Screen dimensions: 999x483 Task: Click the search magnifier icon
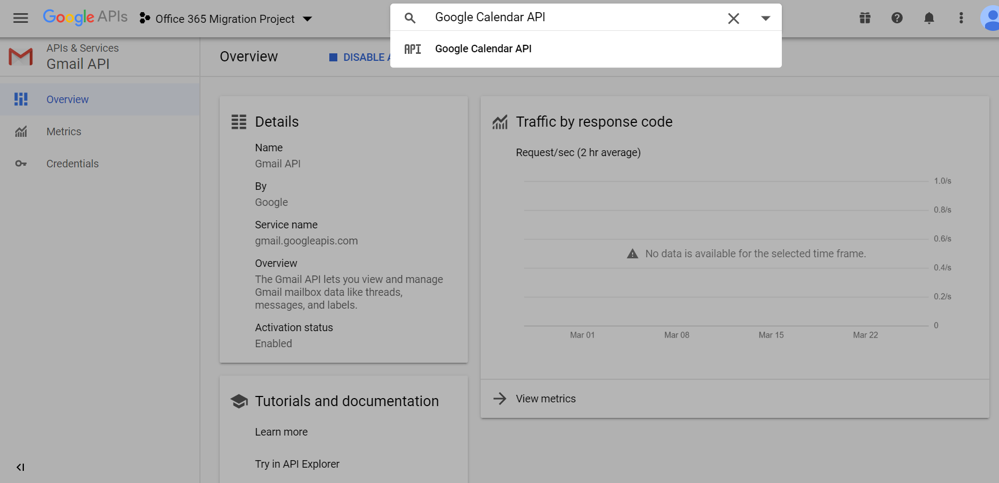410,18
